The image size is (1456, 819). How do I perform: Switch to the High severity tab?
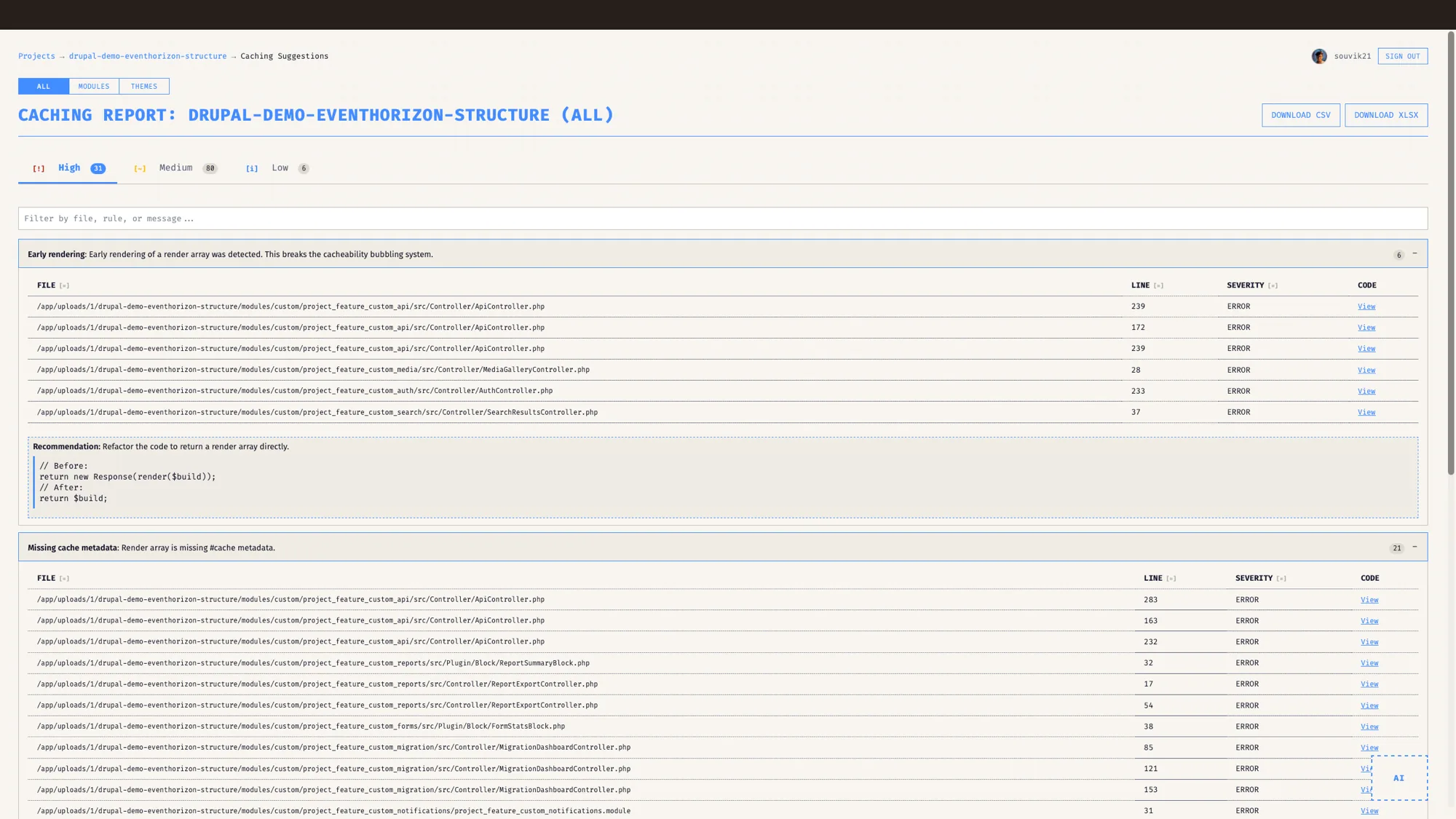68,168
